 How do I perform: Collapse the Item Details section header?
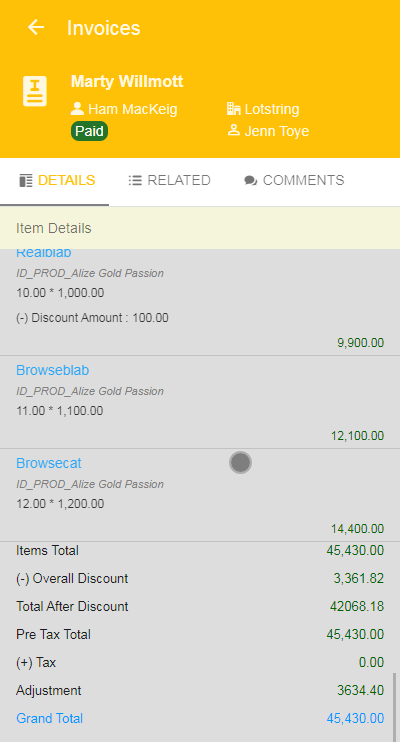[200, 228]
